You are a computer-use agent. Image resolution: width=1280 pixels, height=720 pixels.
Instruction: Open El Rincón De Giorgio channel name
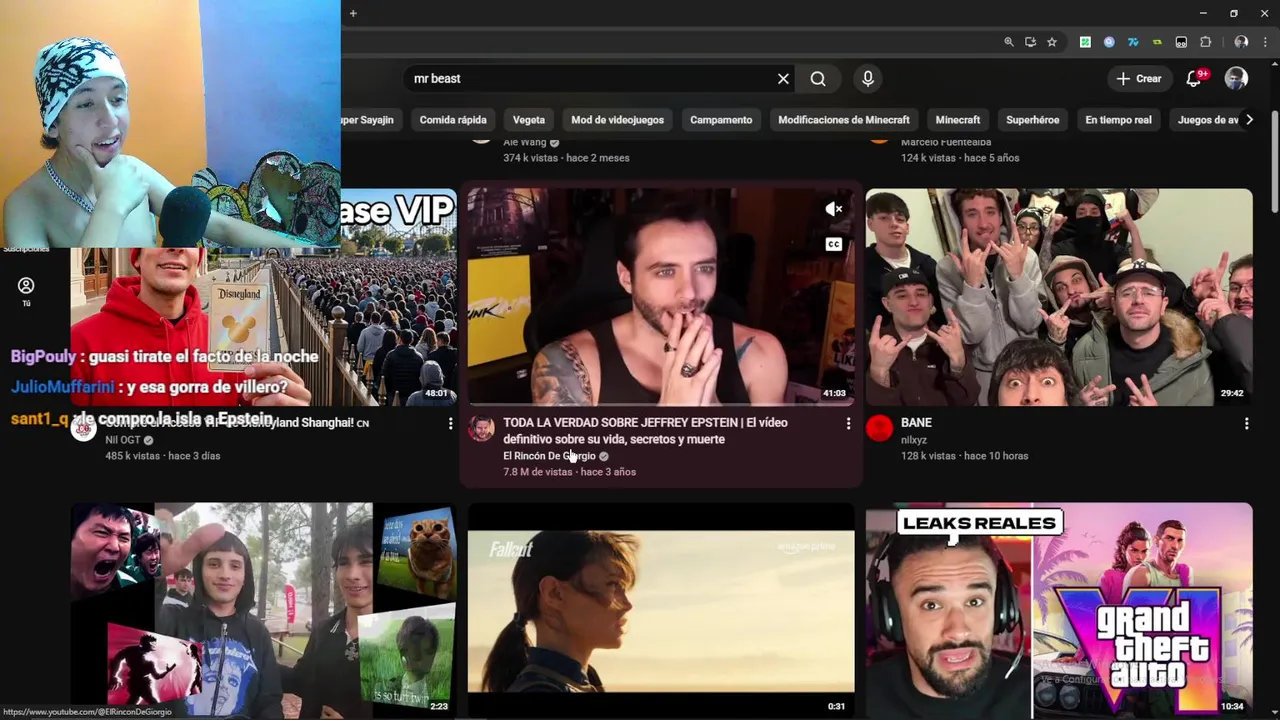[549, 456]
